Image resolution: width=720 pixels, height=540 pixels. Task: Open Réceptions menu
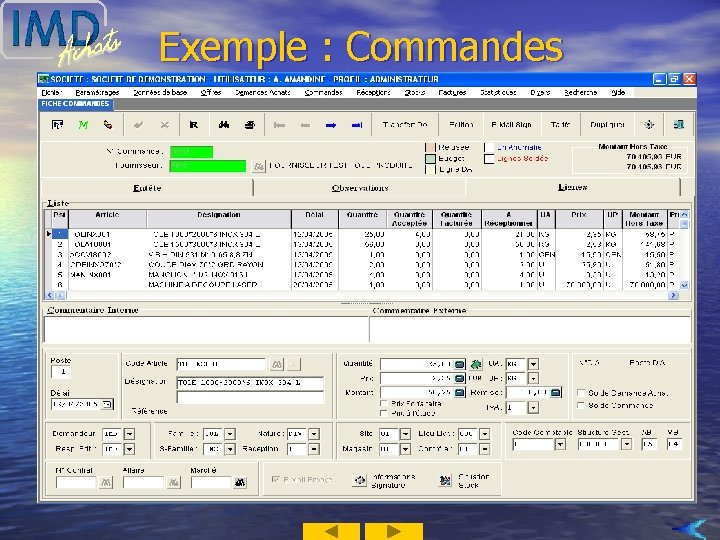click(x=373, y=92)
